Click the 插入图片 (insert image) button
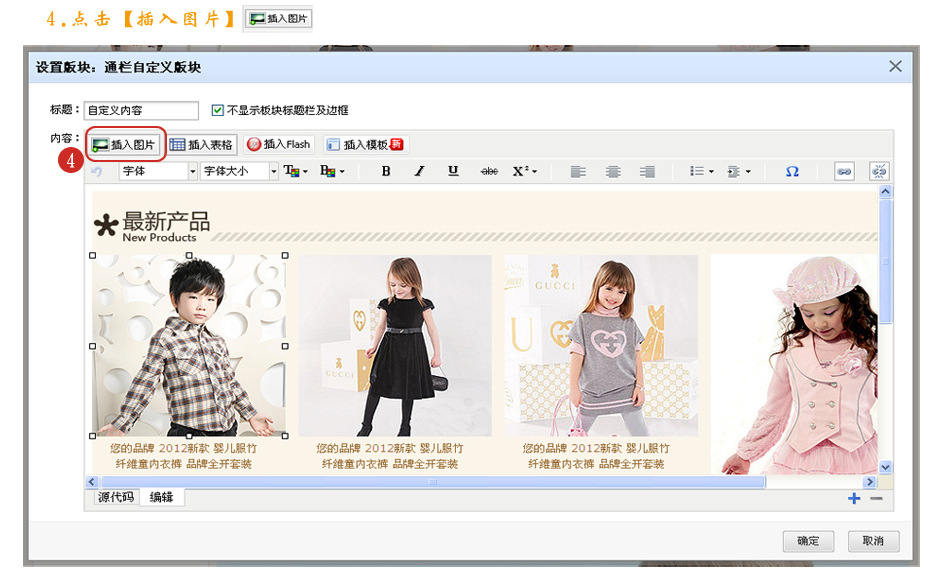950x577 pixels. click(124, 145)
